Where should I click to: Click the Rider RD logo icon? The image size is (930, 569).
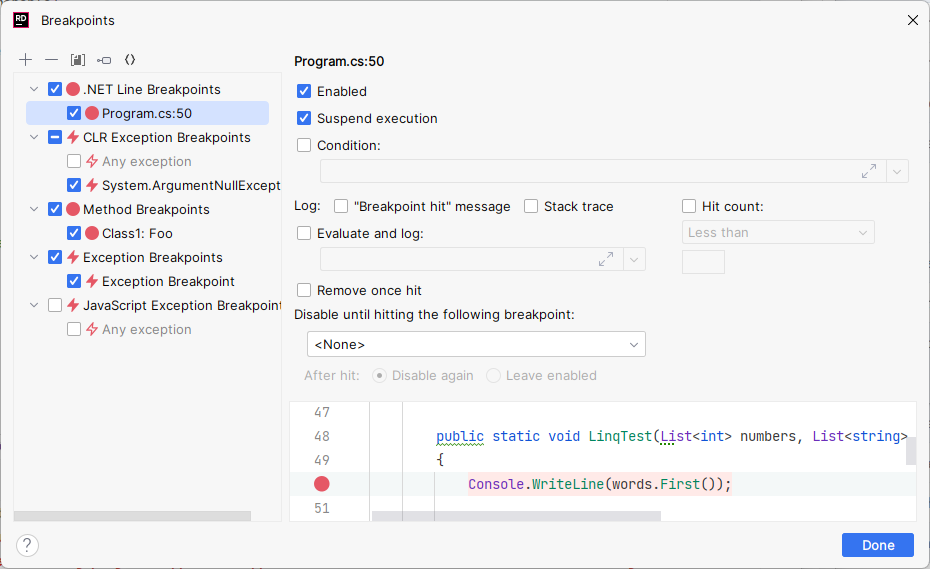coord(21,20)
